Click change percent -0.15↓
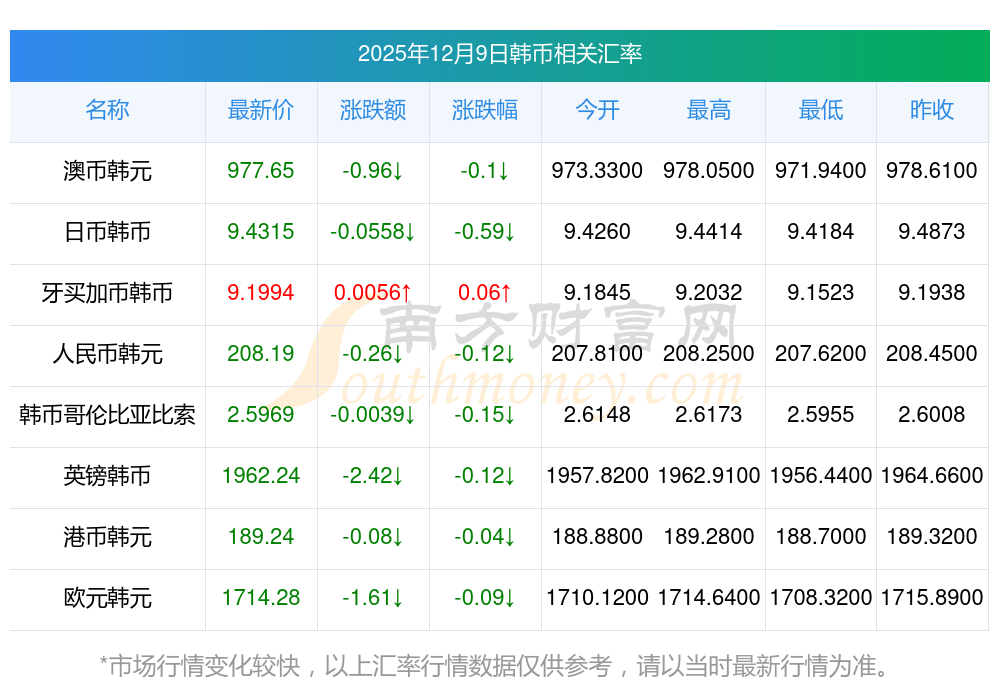This screenshot has width=1000, height=697. click(485, 415)
